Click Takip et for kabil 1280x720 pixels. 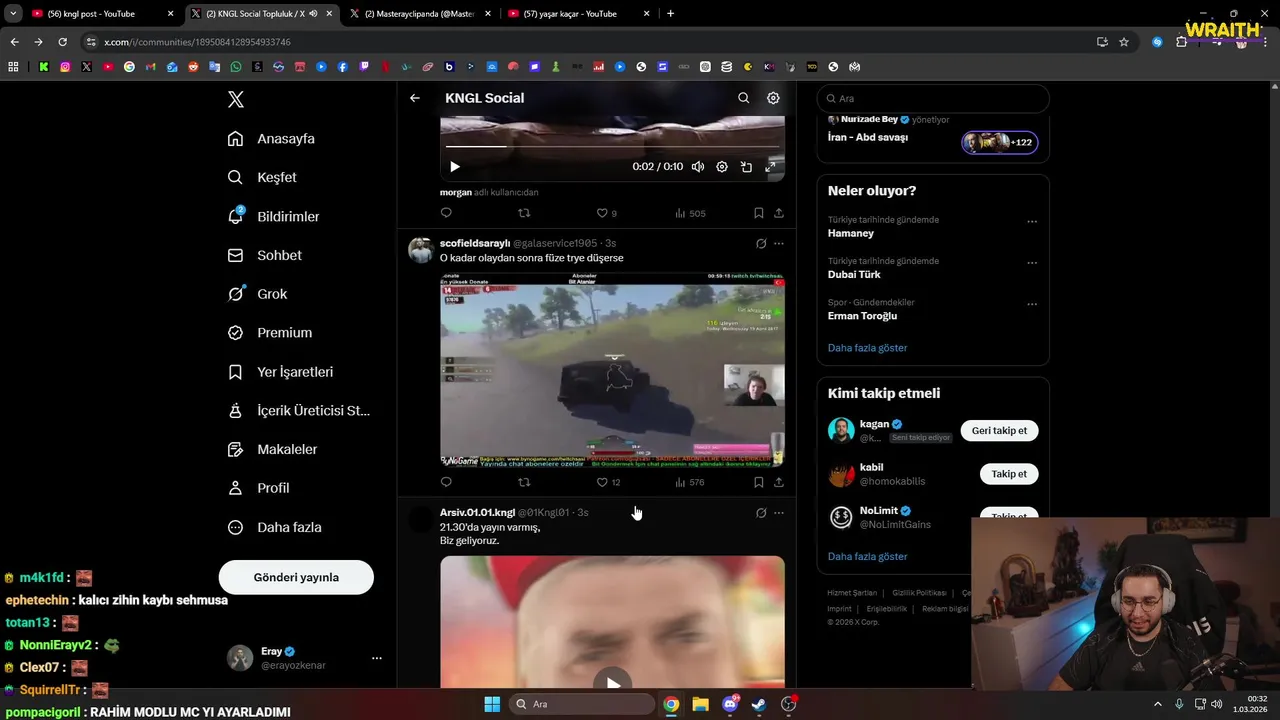(x=1008, y=474)
